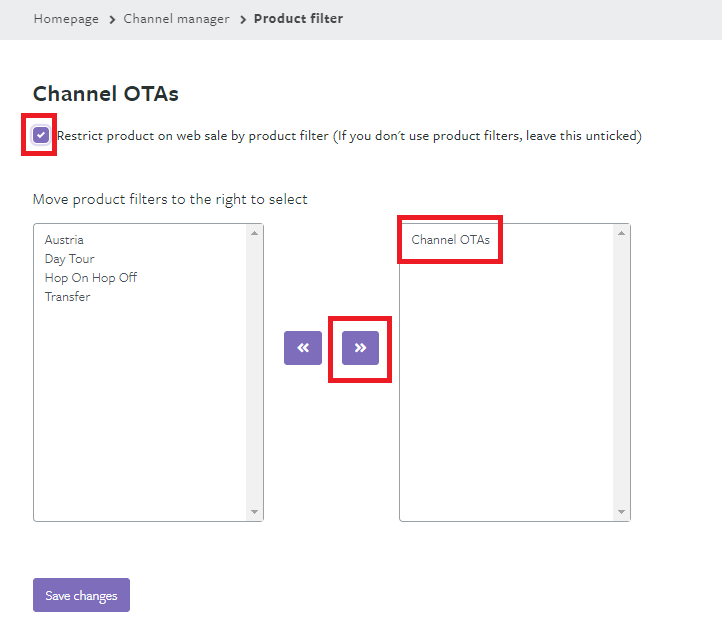
Task: Click left list scrollbar down arrow
Action: (x=255, y=512)
